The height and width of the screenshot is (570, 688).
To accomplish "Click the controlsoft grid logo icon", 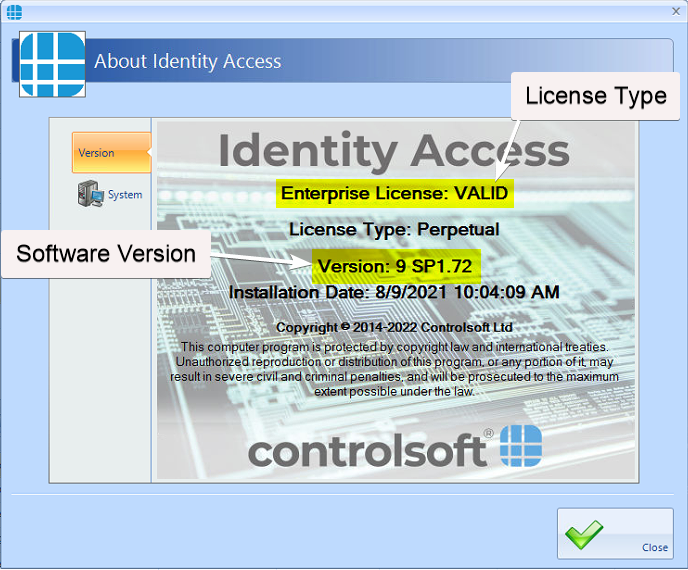I will pos(521,446).
